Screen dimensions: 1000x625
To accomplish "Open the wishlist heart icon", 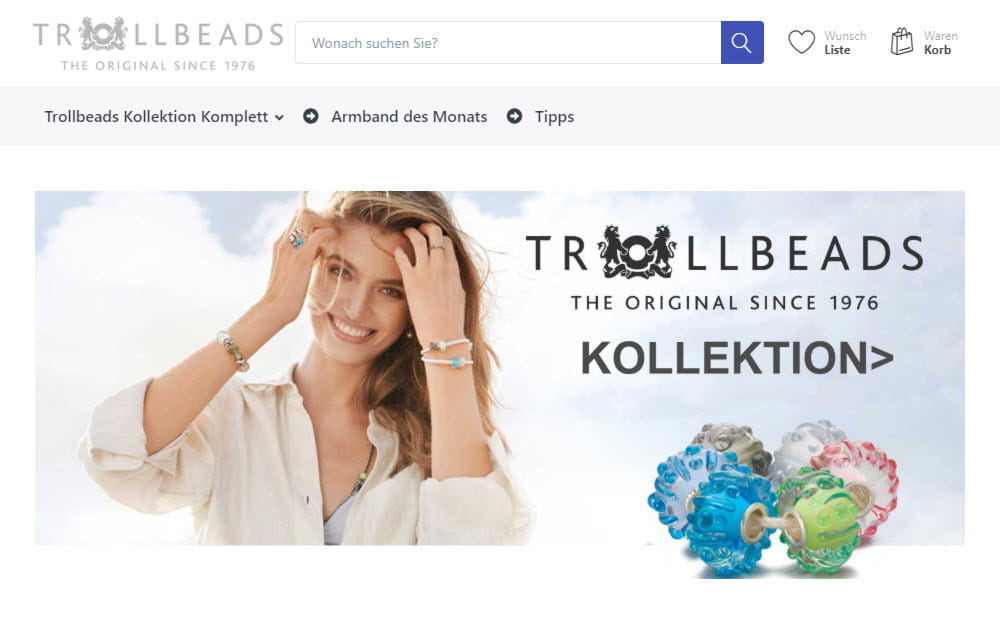I will (802, 42).
